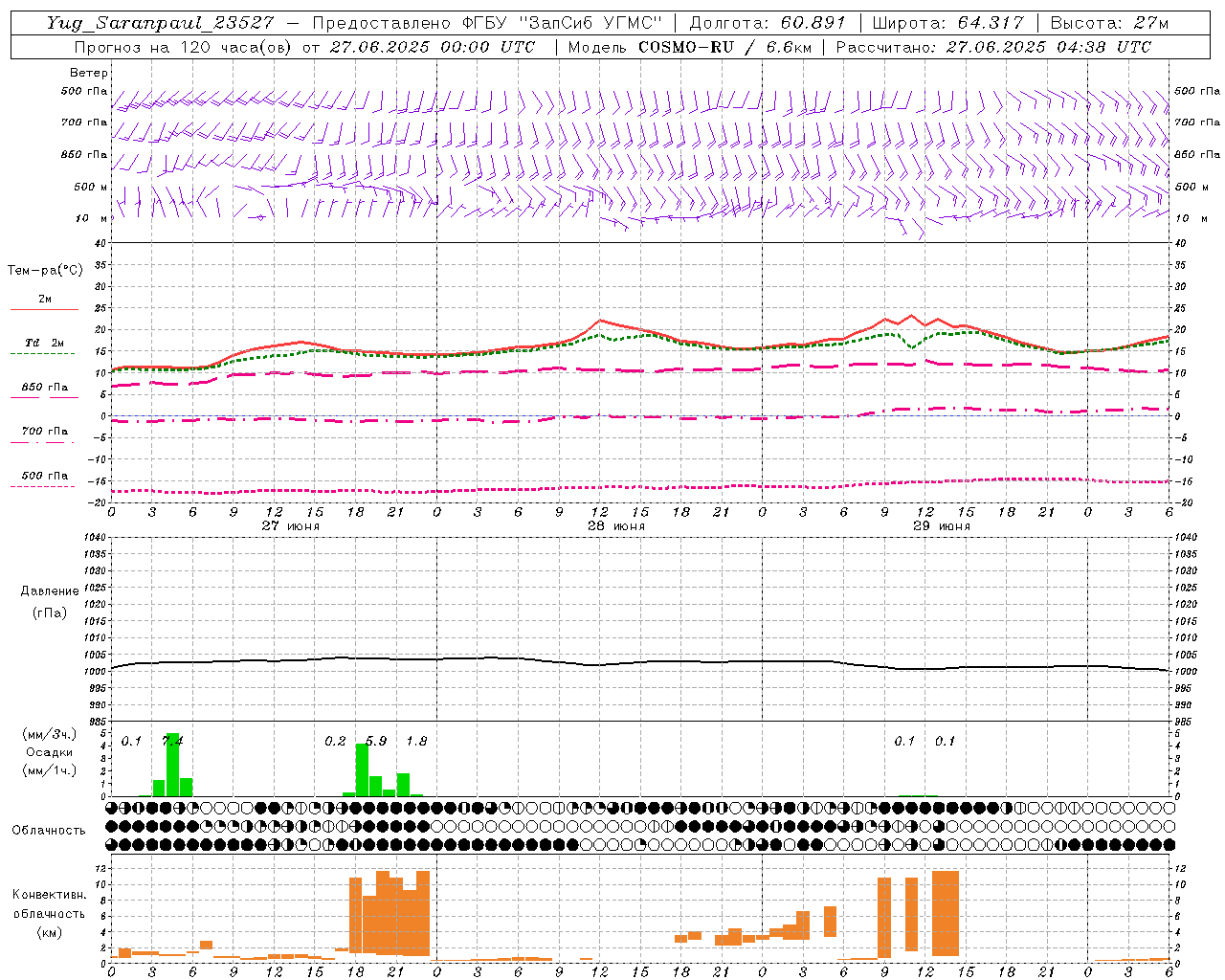The image size is (1225, 980).
Task: Click the 29 июня date label
Action: pyautogui.click(x=942, y=526)
